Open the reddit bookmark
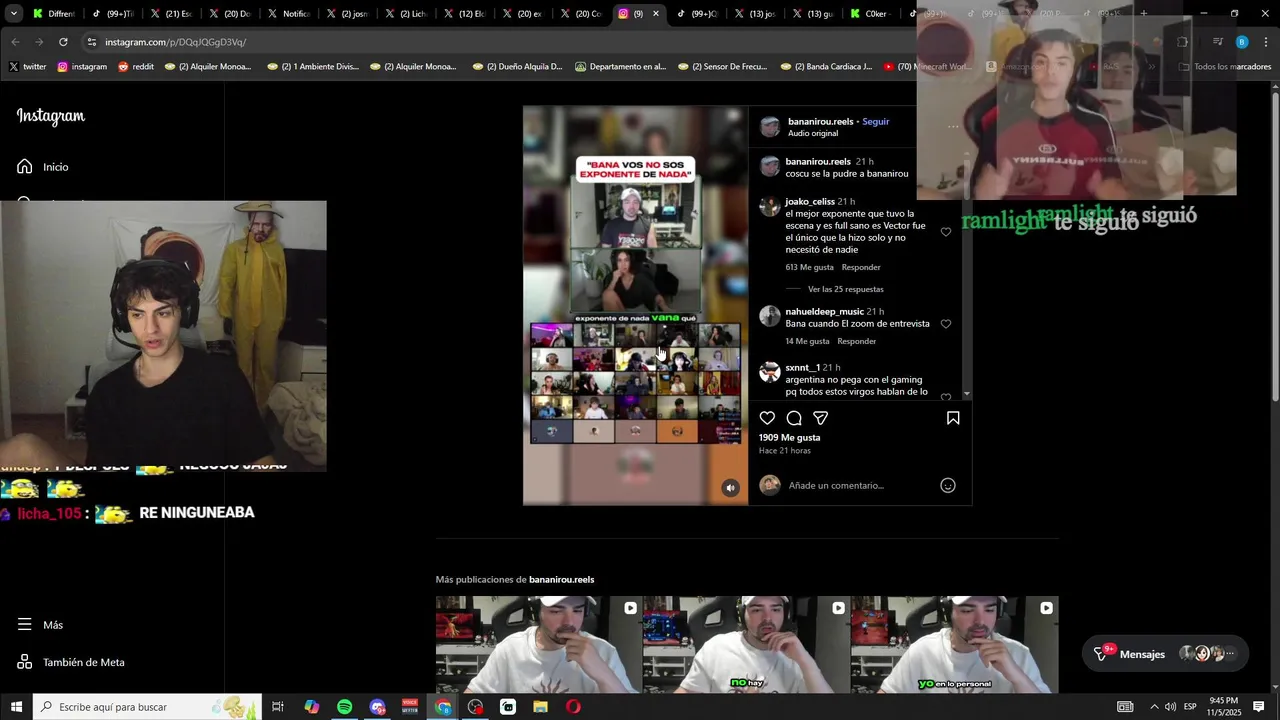 coord(136,67)
